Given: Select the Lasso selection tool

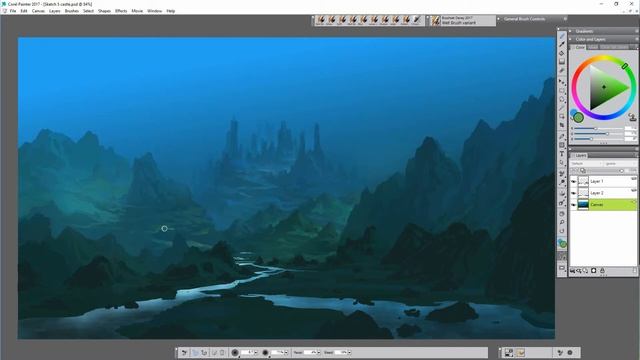Looking at the screenshot, I should (562, 99).
